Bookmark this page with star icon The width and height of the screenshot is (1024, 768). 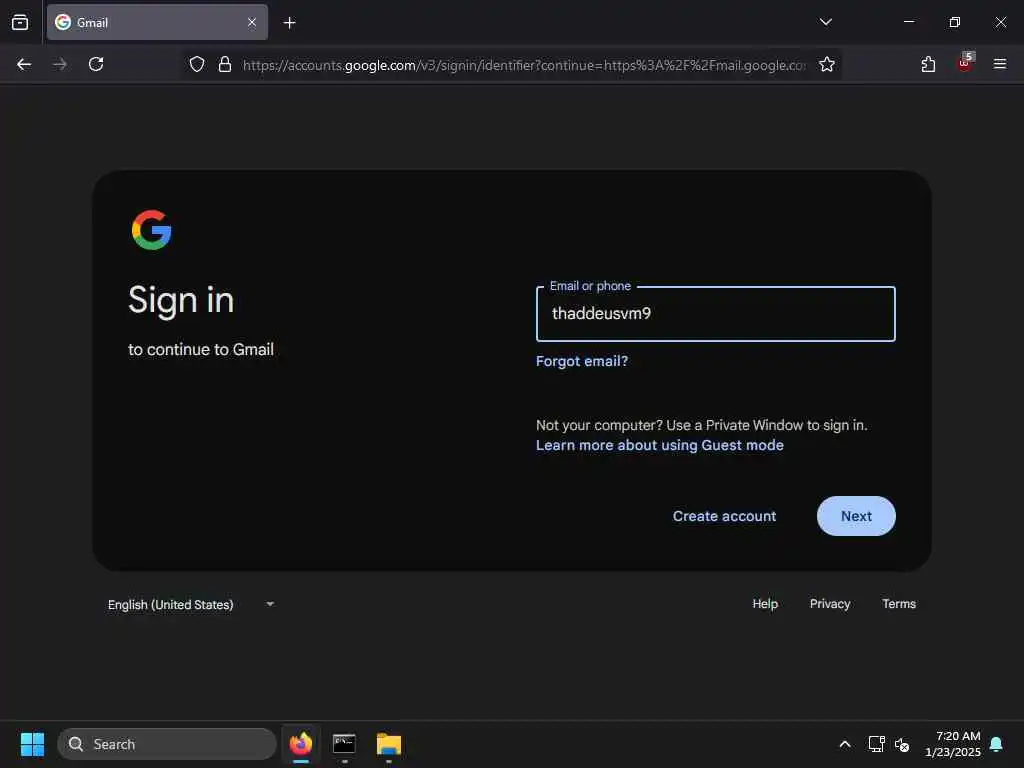(827, 64)
